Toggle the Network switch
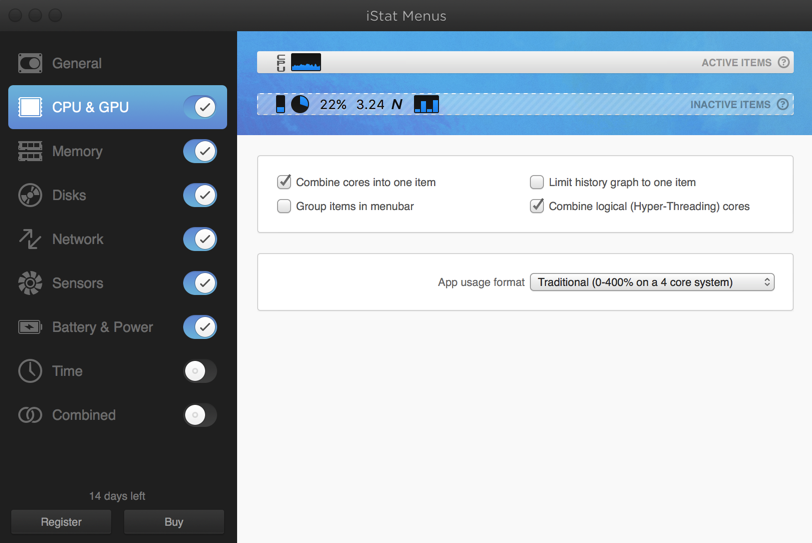Viewport: 812px width, 543px height. point(200,239)
